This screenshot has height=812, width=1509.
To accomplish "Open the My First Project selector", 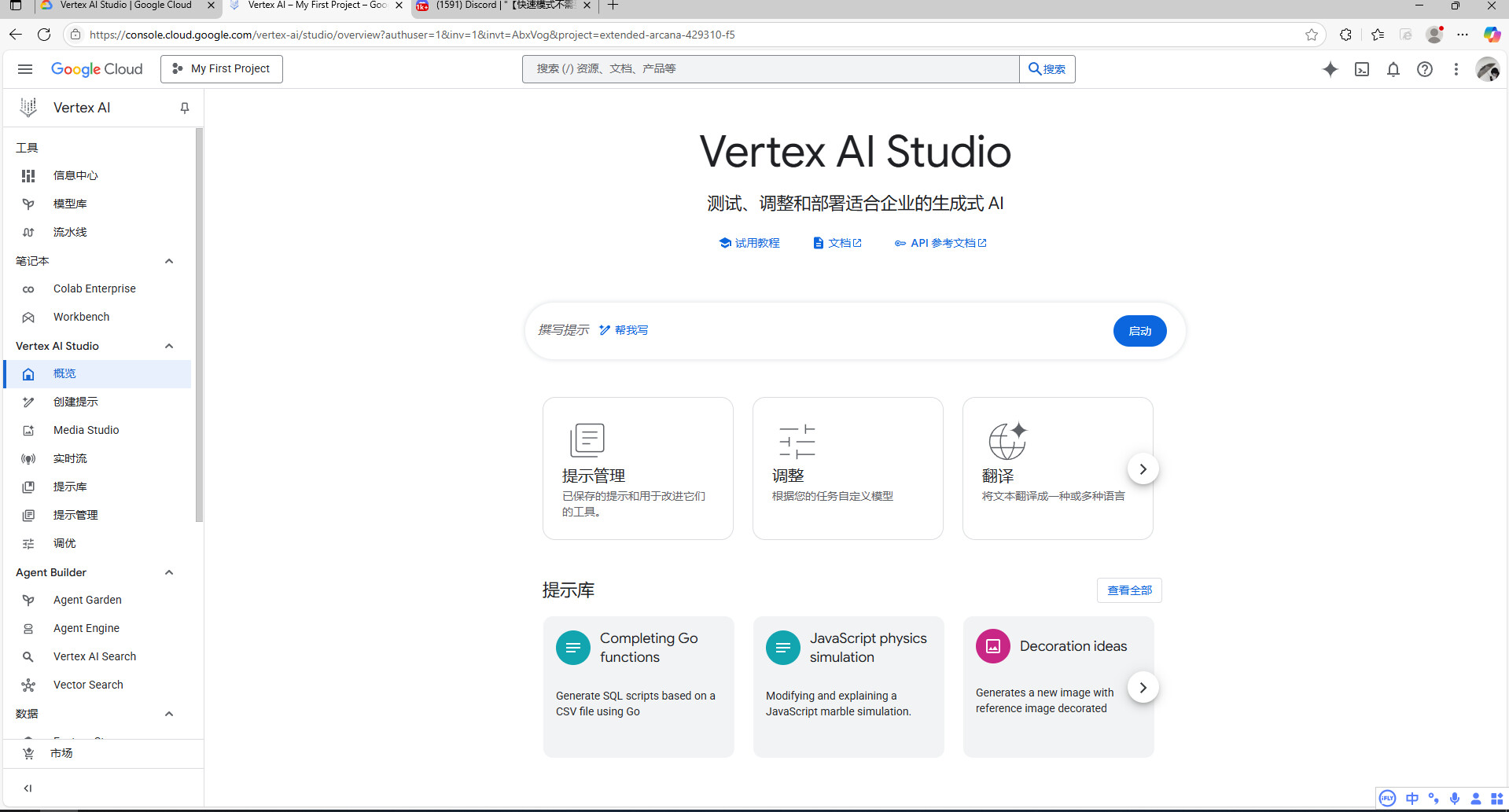I will coord(222,69).
